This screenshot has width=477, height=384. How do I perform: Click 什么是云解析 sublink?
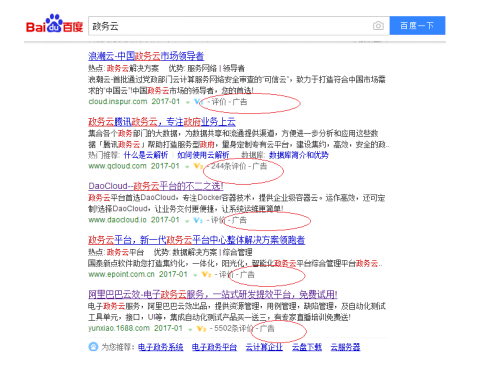(x=146, y=155)
